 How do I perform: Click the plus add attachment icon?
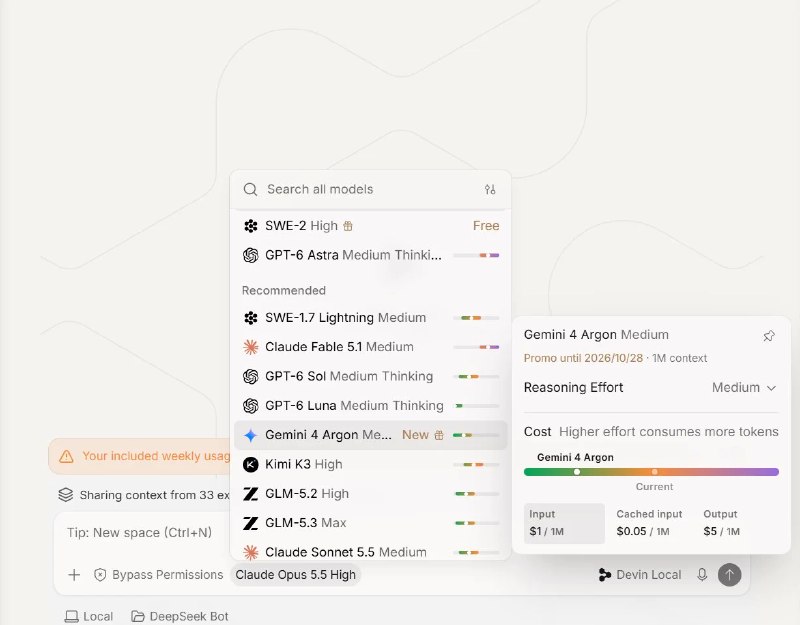pyautogui.click(x=74, y=575)
